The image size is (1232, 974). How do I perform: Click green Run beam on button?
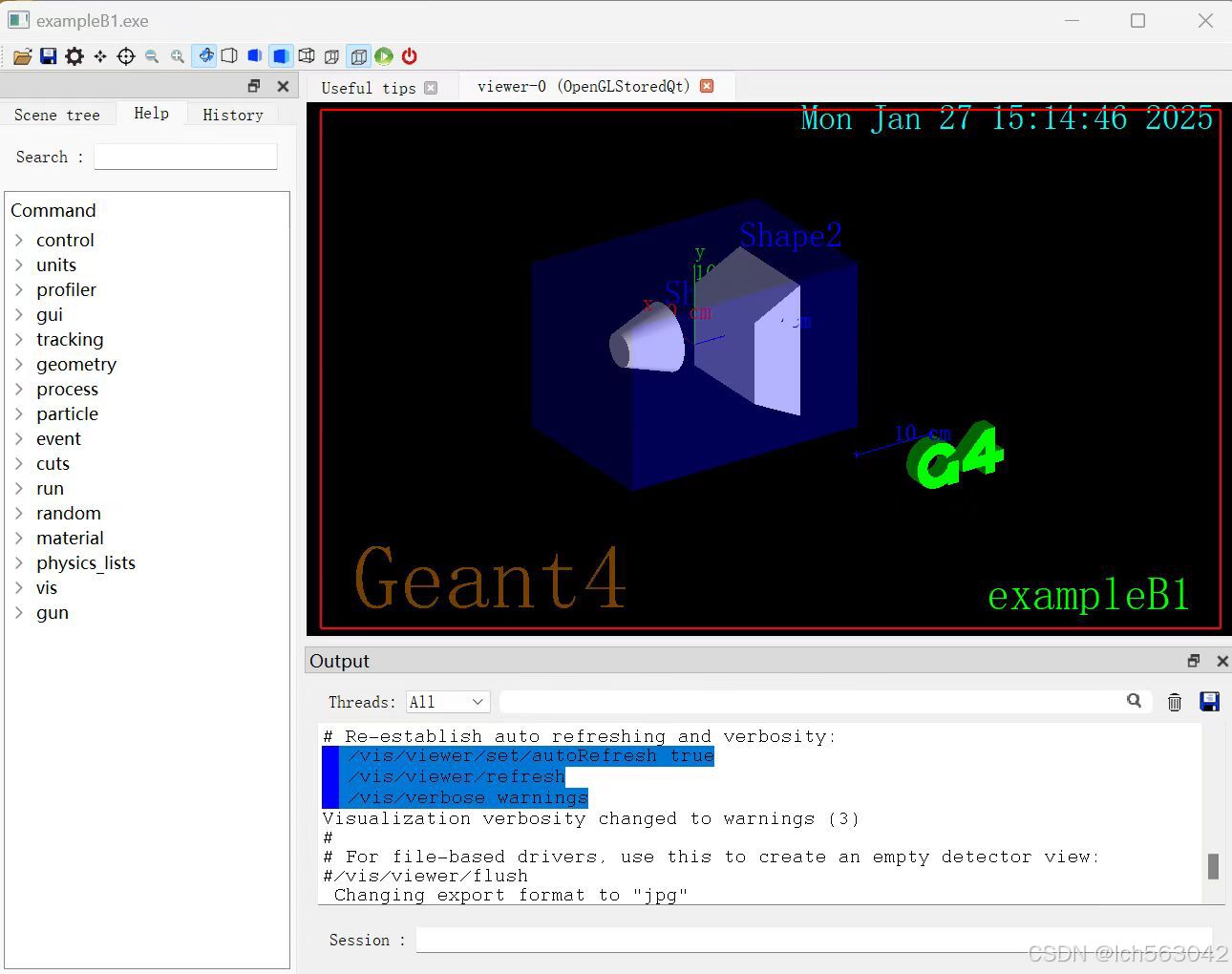point(384,56)
